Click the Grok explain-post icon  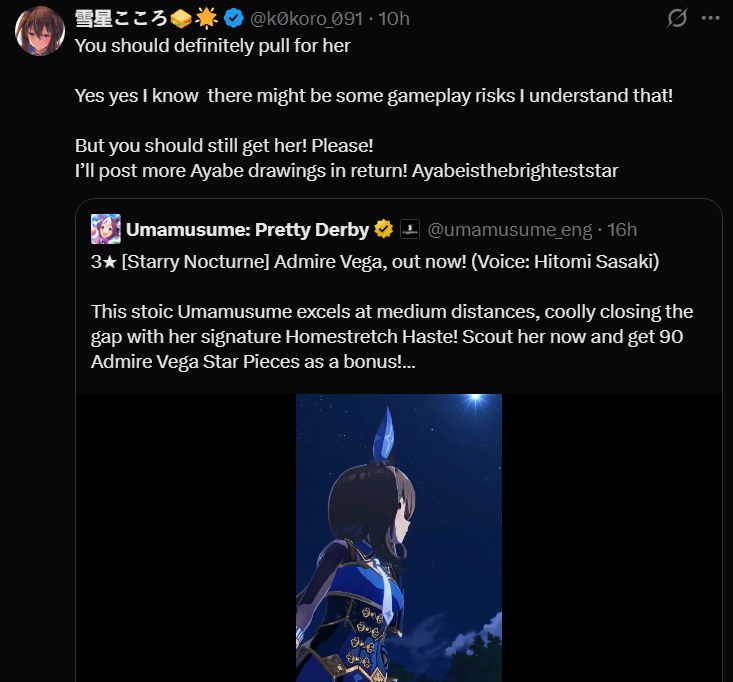pyautogui.click(x=677, y=18)
